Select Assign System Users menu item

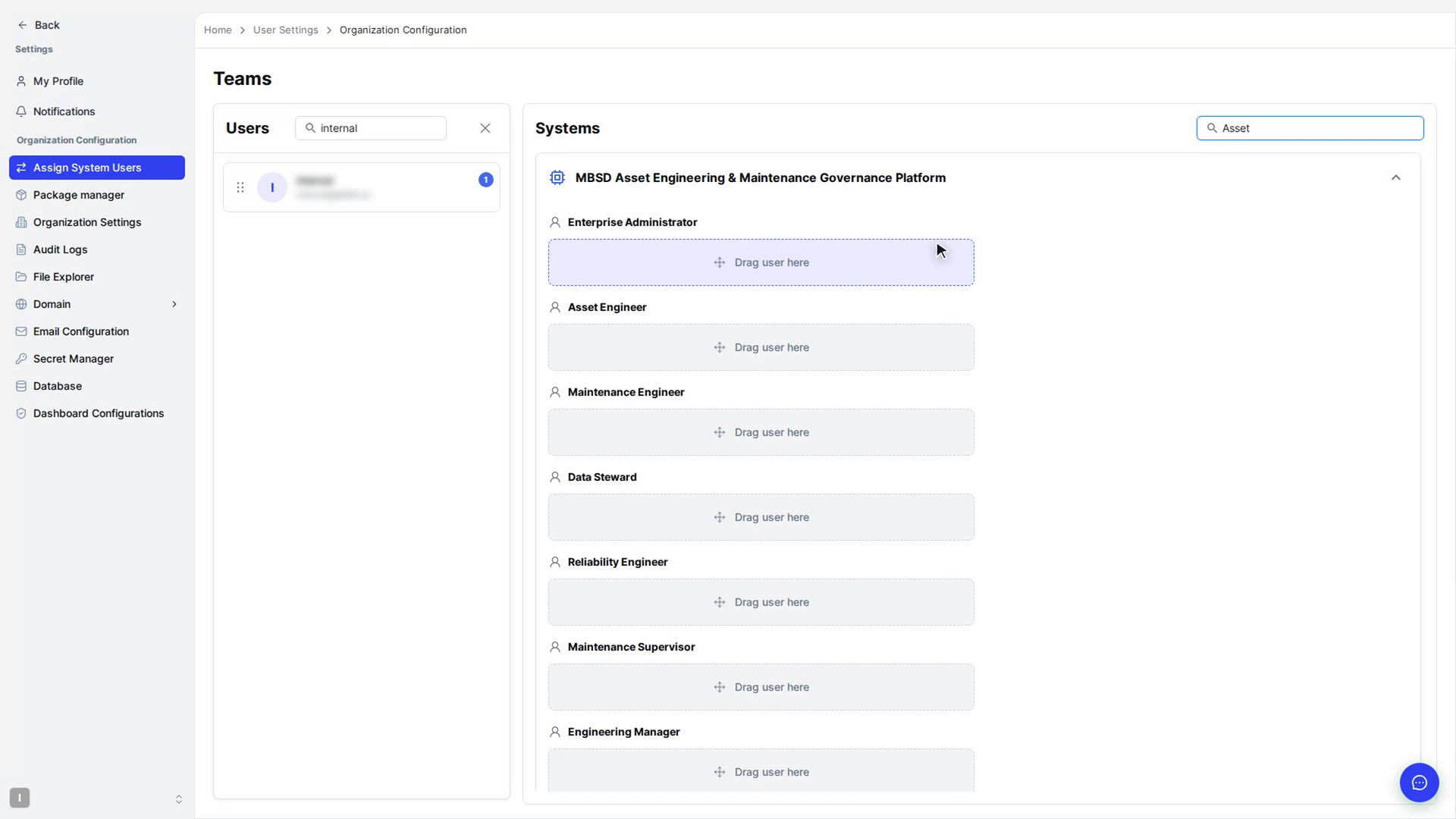coord(97,168)
